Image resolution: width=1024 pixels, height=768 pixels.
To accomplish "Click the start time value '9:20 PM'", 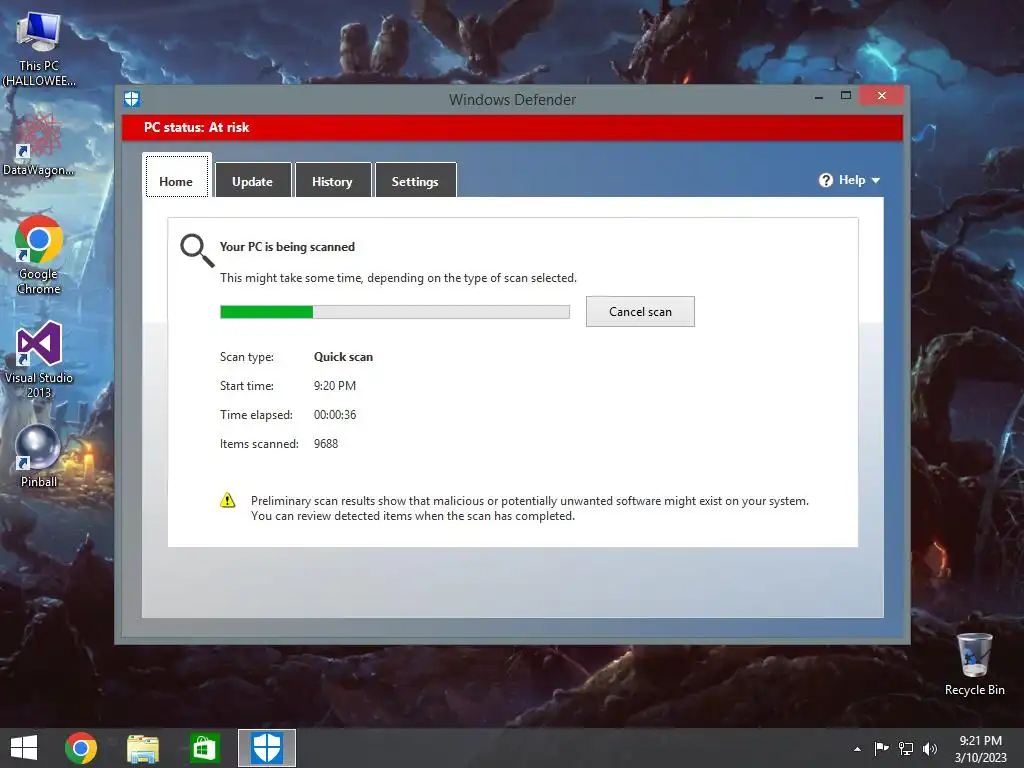I will click(335, 386).
